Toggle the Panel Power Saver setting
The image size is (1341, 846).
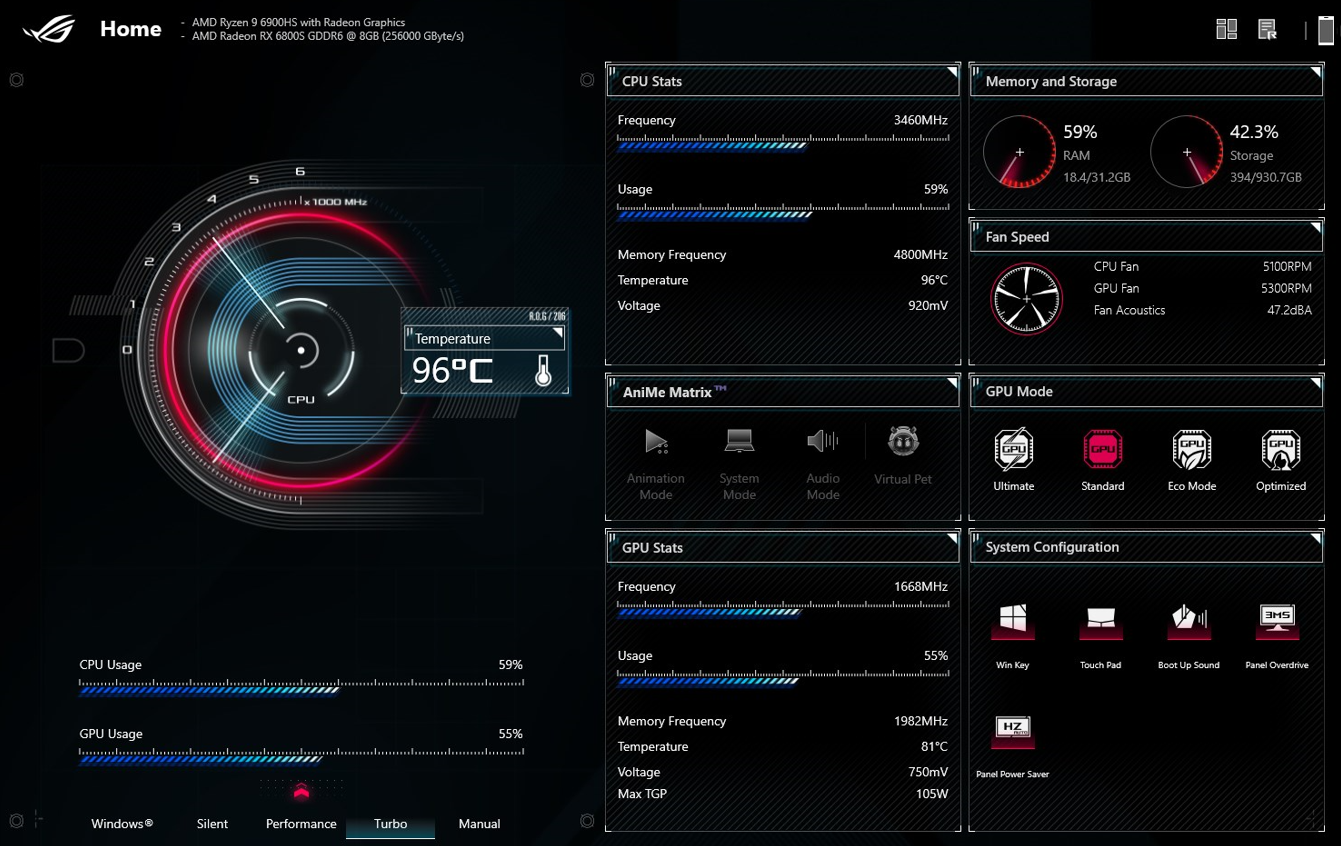(1012, 731)
